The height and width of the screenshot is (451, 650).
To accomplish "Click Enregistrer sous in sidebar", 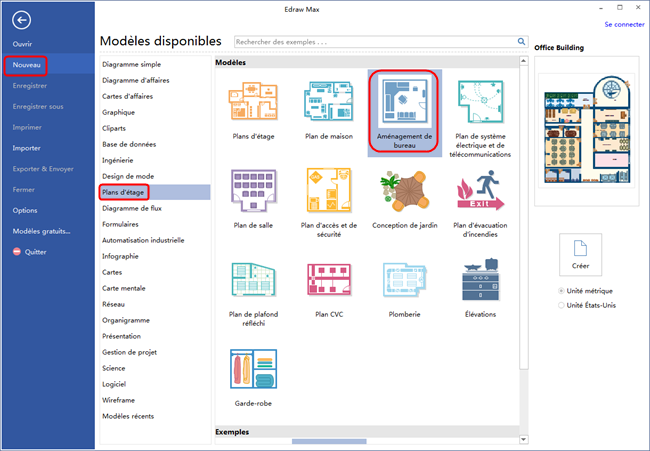I will (38, 107).
